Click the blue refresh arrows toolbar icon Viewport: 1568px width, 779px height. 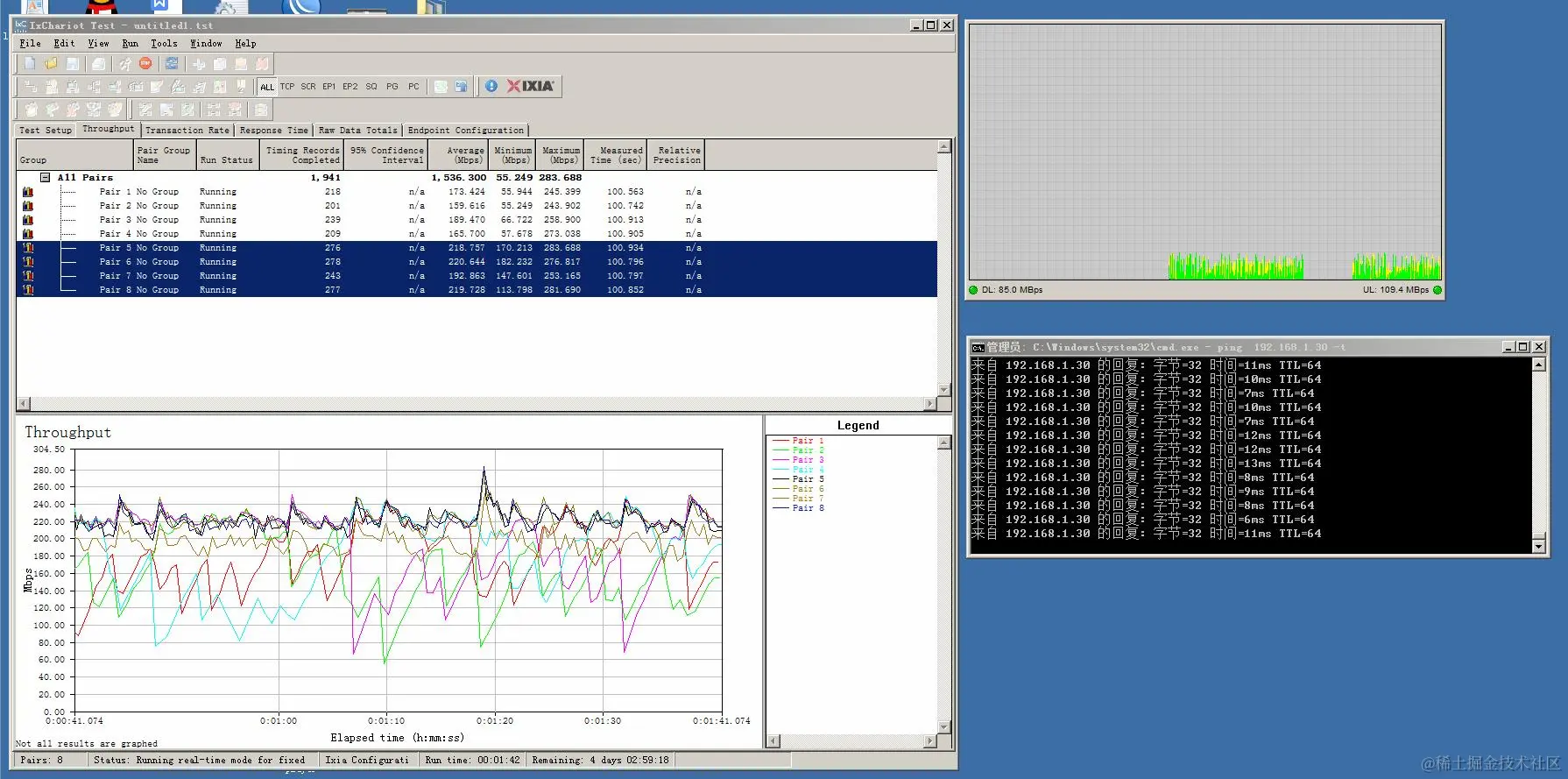(x=172, y=64)
